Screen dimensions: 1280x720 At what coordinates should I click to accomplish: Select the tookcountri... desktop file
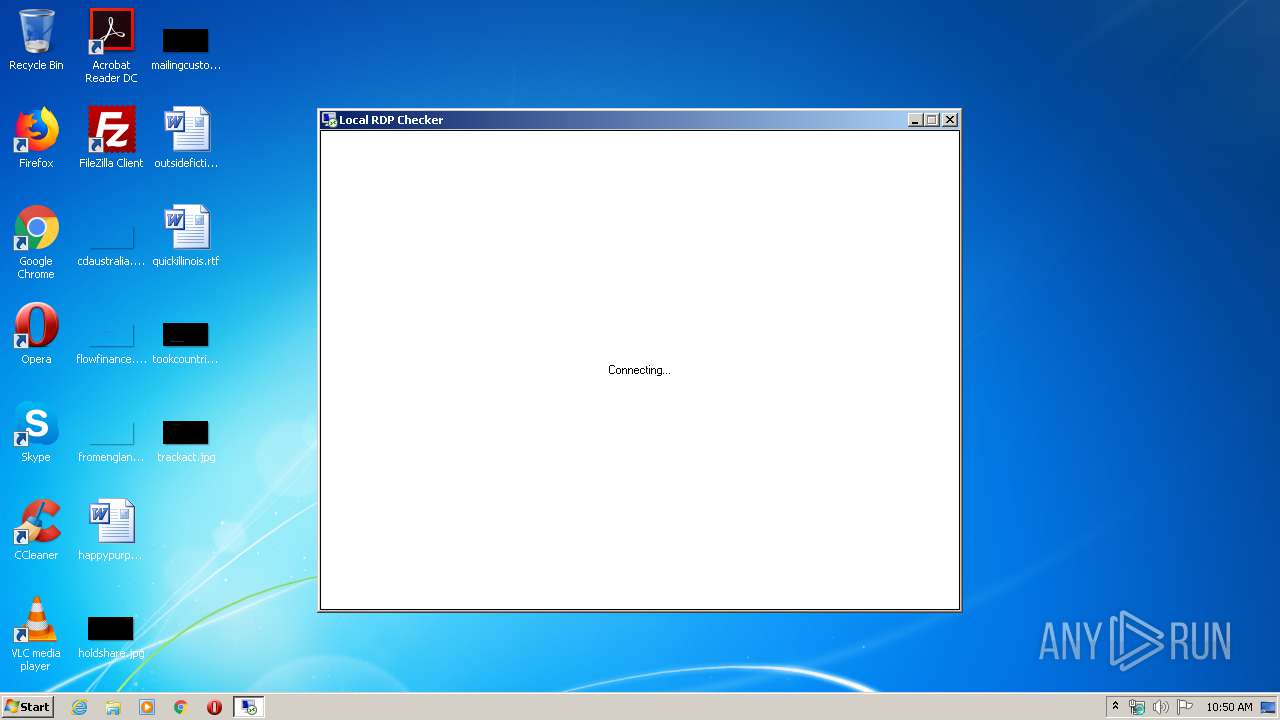[x=186, y=343]
